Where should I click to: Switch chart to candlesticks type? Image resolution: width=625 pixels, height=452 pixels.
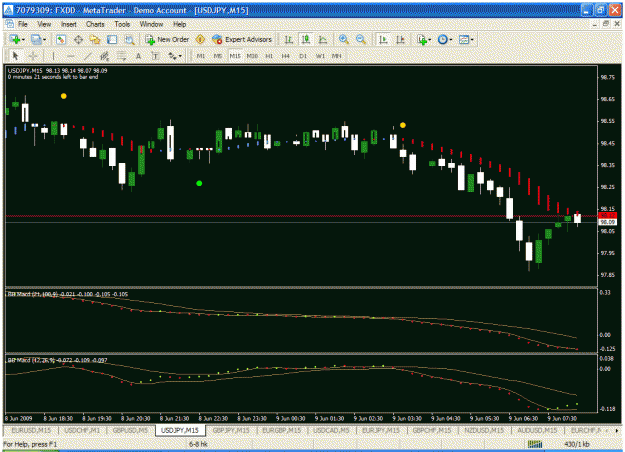pos(306,39)
